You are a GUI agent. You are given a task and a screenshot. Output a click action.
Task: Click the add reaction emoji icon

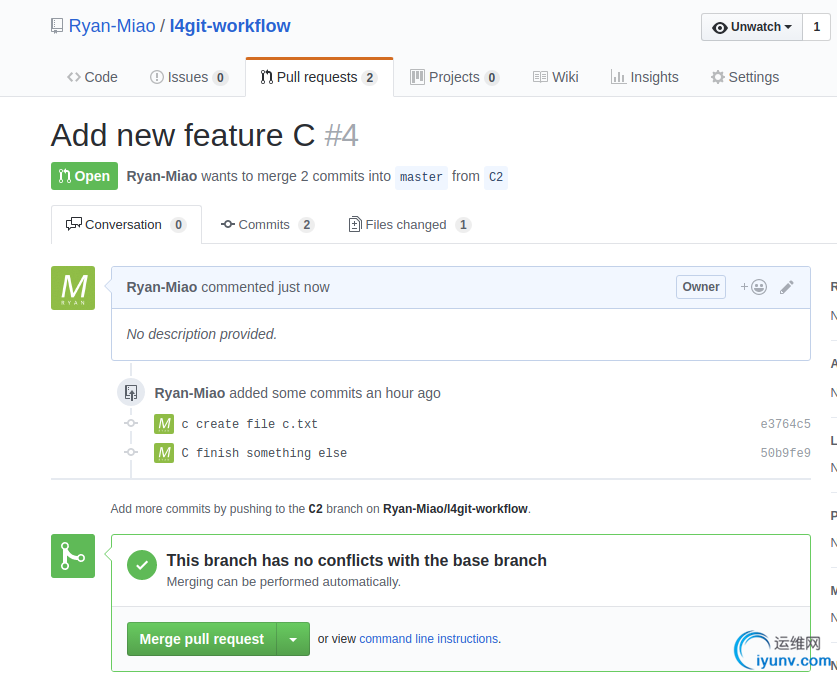pos(754,287)
